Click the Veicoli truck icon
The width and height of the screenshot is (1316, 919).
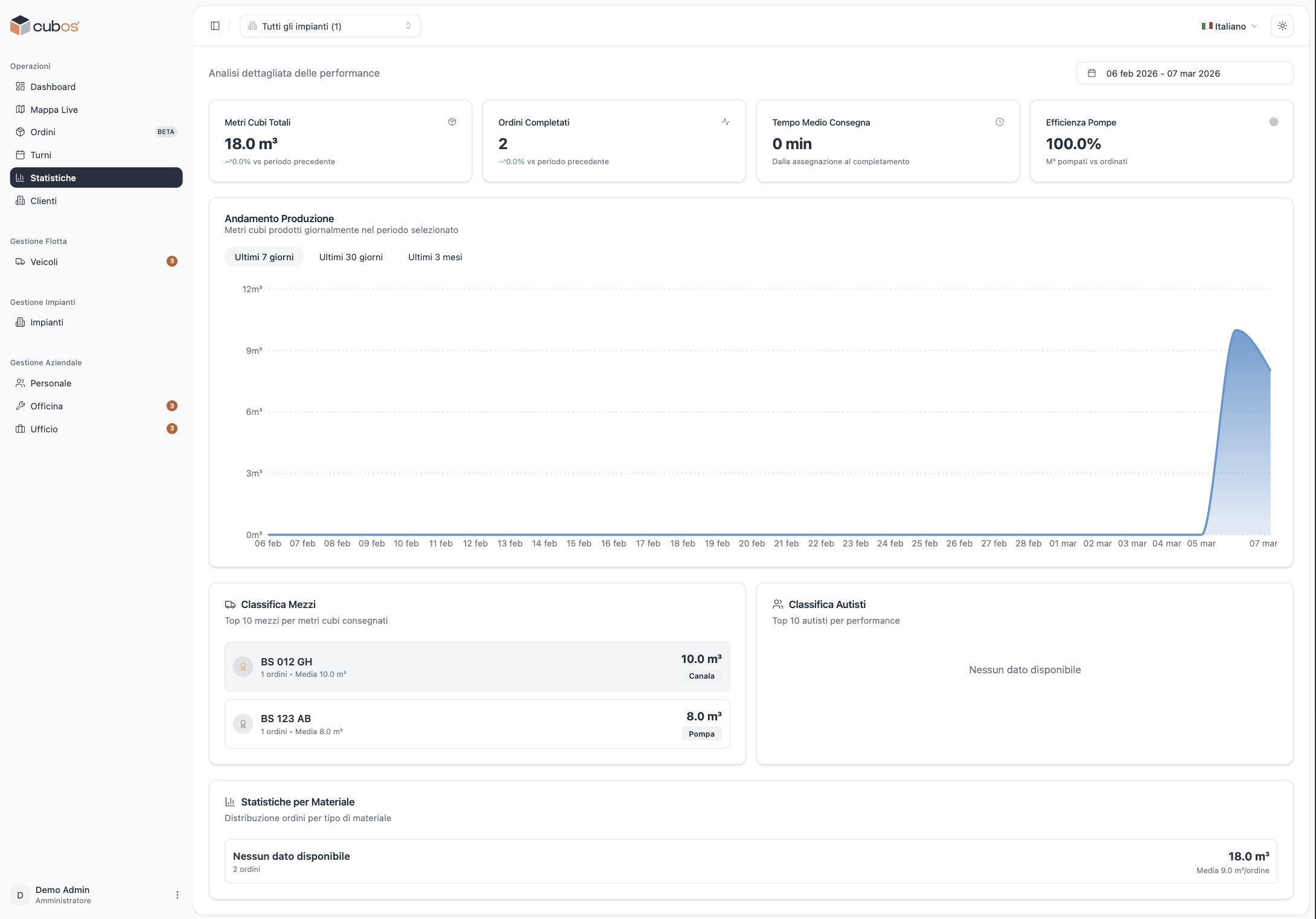coord(21,261)
